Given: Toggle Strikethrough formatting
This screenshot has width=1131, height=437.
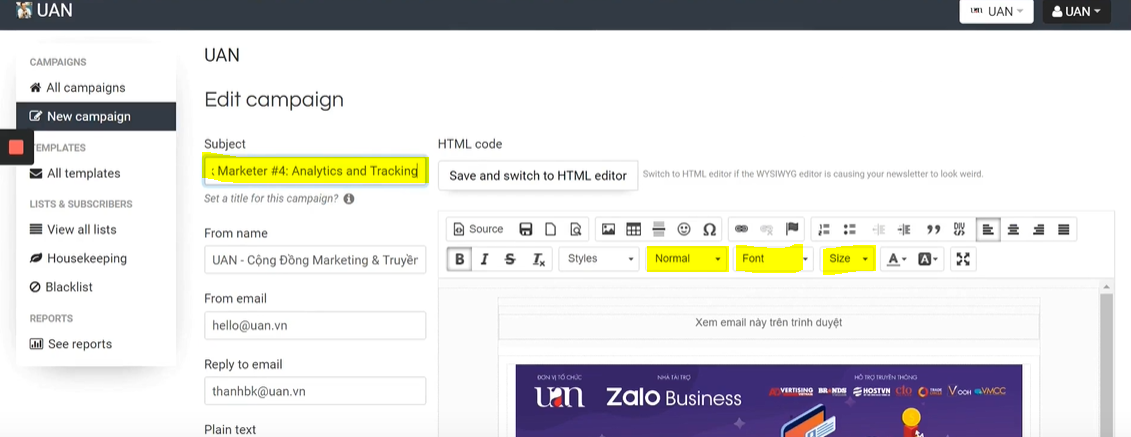Looking at the screenshot, I should 510,259.
